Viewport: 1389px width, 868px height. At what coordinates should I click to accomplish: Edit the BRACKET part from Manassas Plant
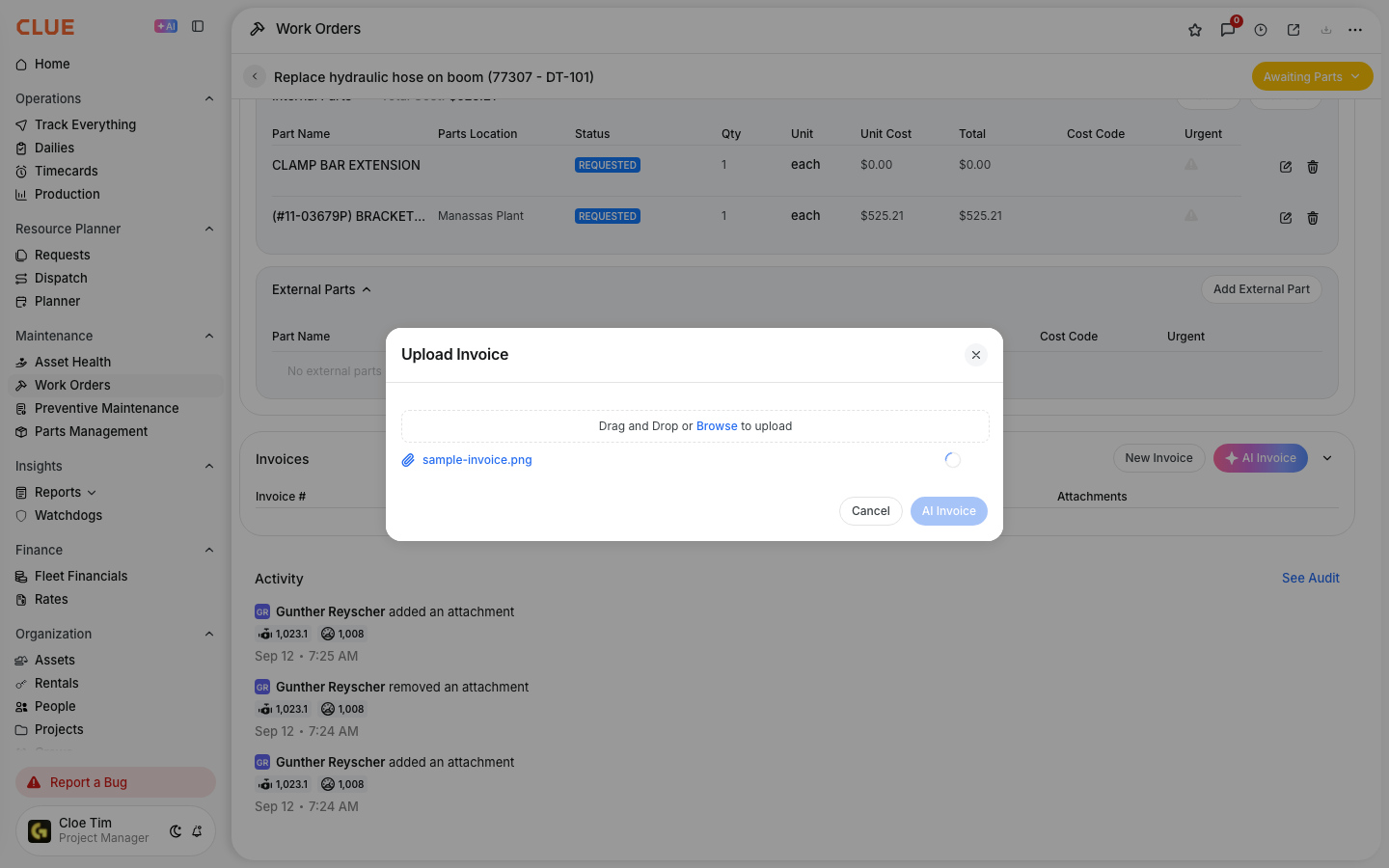tap(1286, 218)
